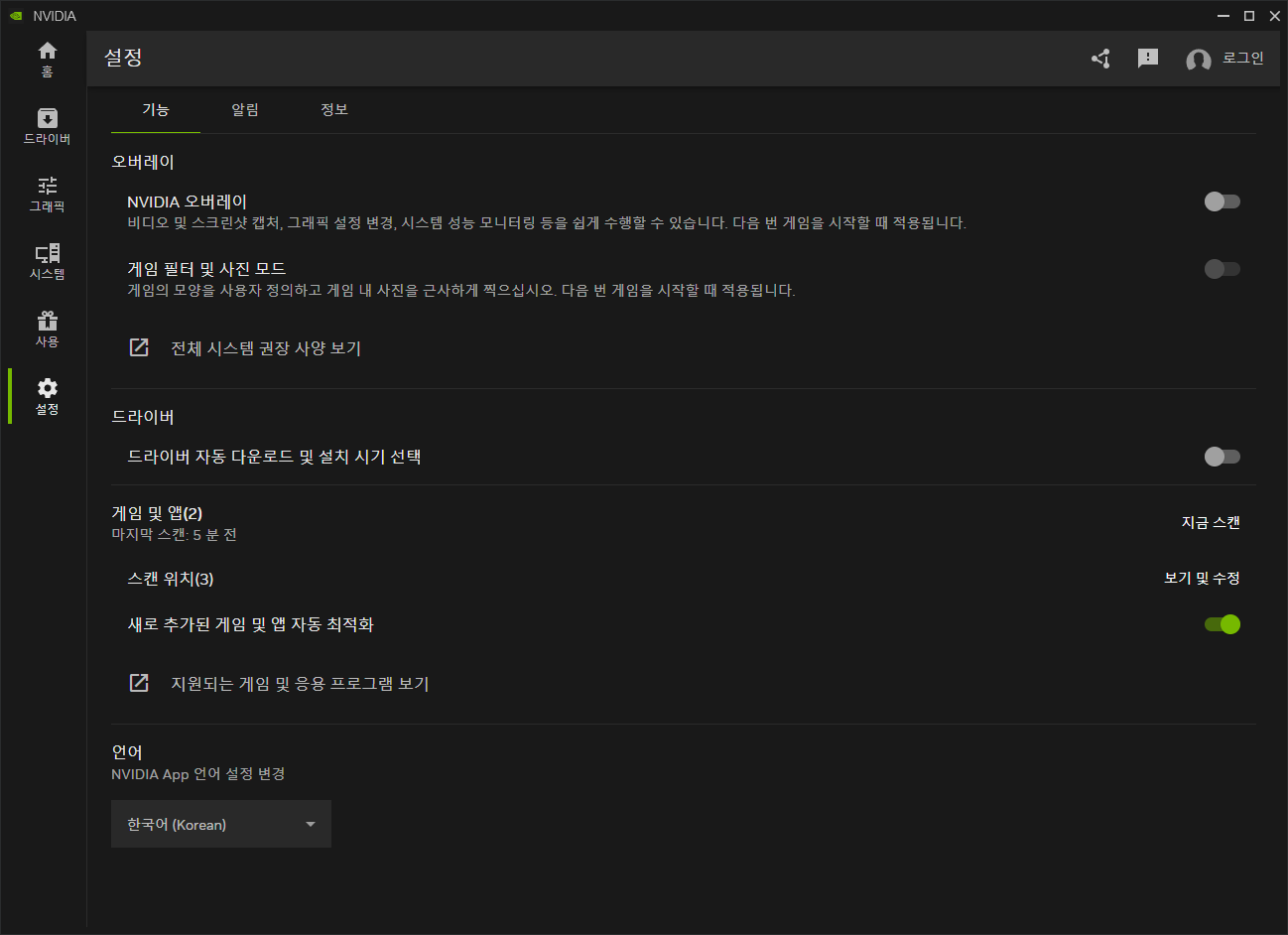Open the 드라이버 sidebar icon
This screenshot has width=1288, height=935.
pyautogui.click(x=47, y=126)
